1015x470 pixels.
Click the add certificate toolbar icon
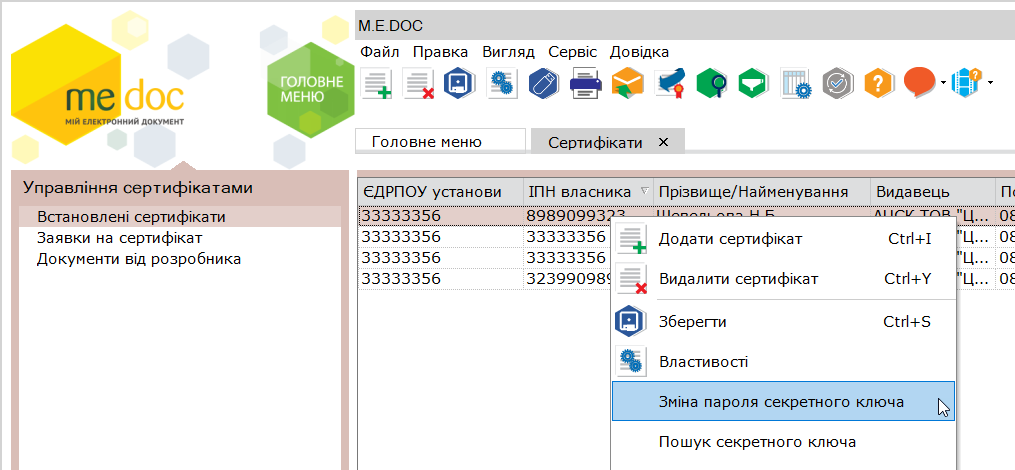[x=376, y=84]
